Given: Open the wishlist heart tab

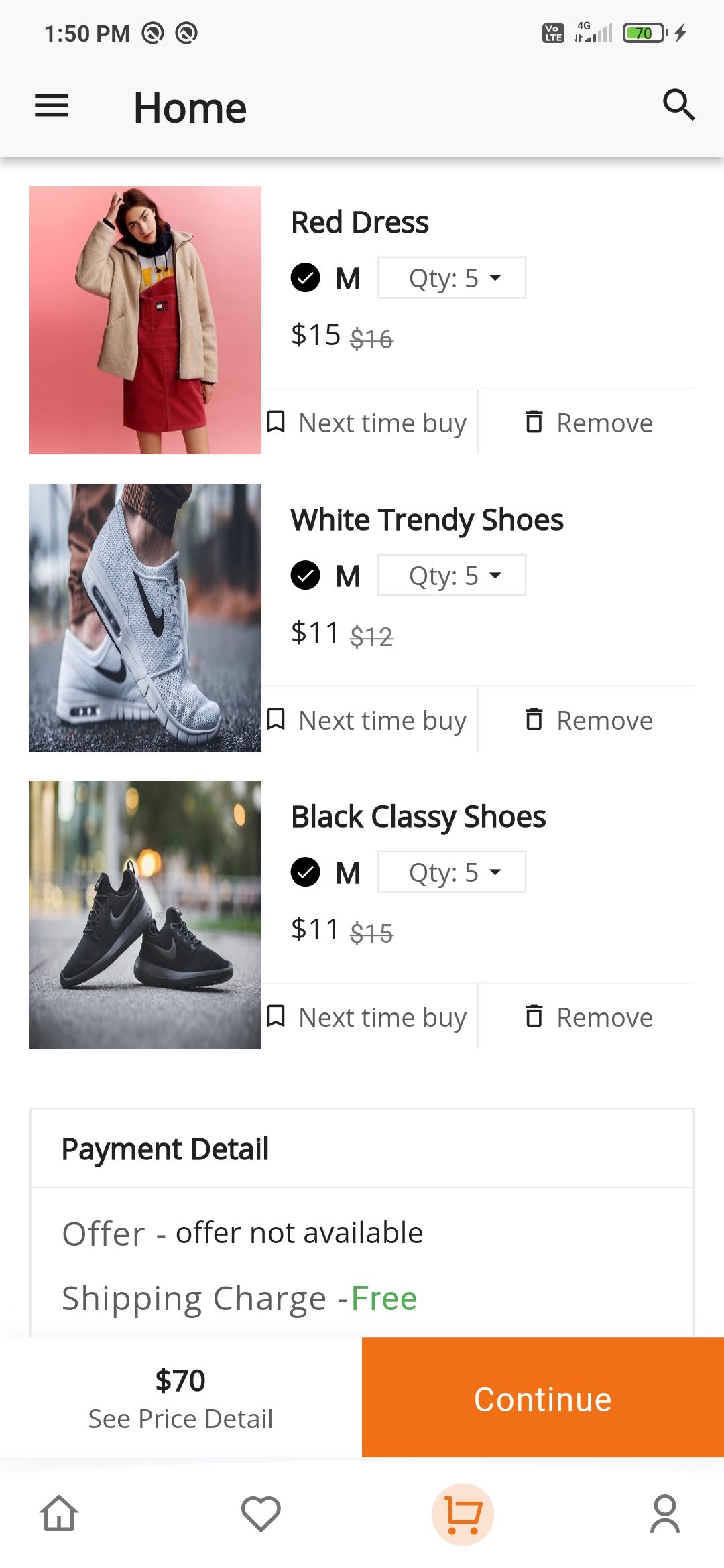Looking at the screenshot, I should coord(261,1514).
